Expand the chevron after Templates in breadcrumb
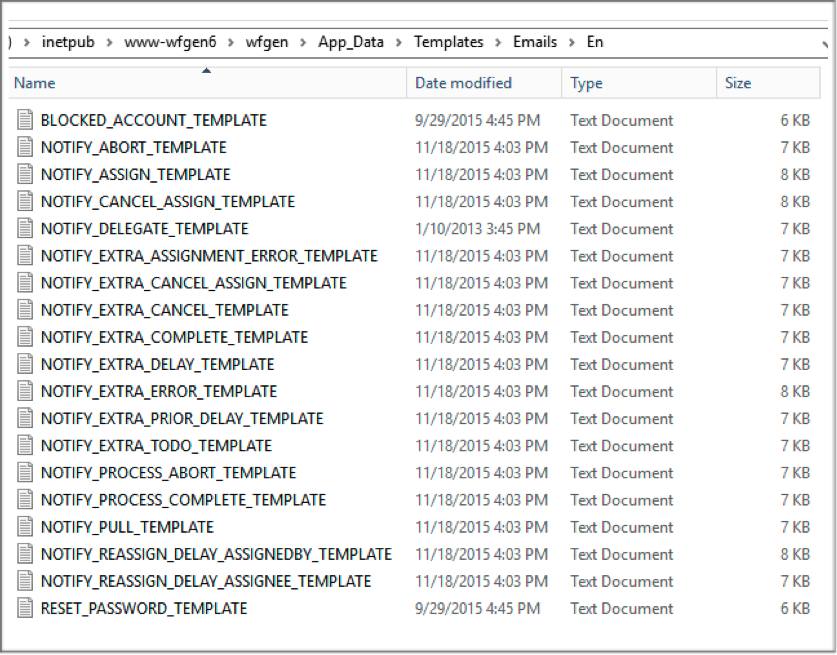The width and height of the screenshot is (837, 655). 498,43
